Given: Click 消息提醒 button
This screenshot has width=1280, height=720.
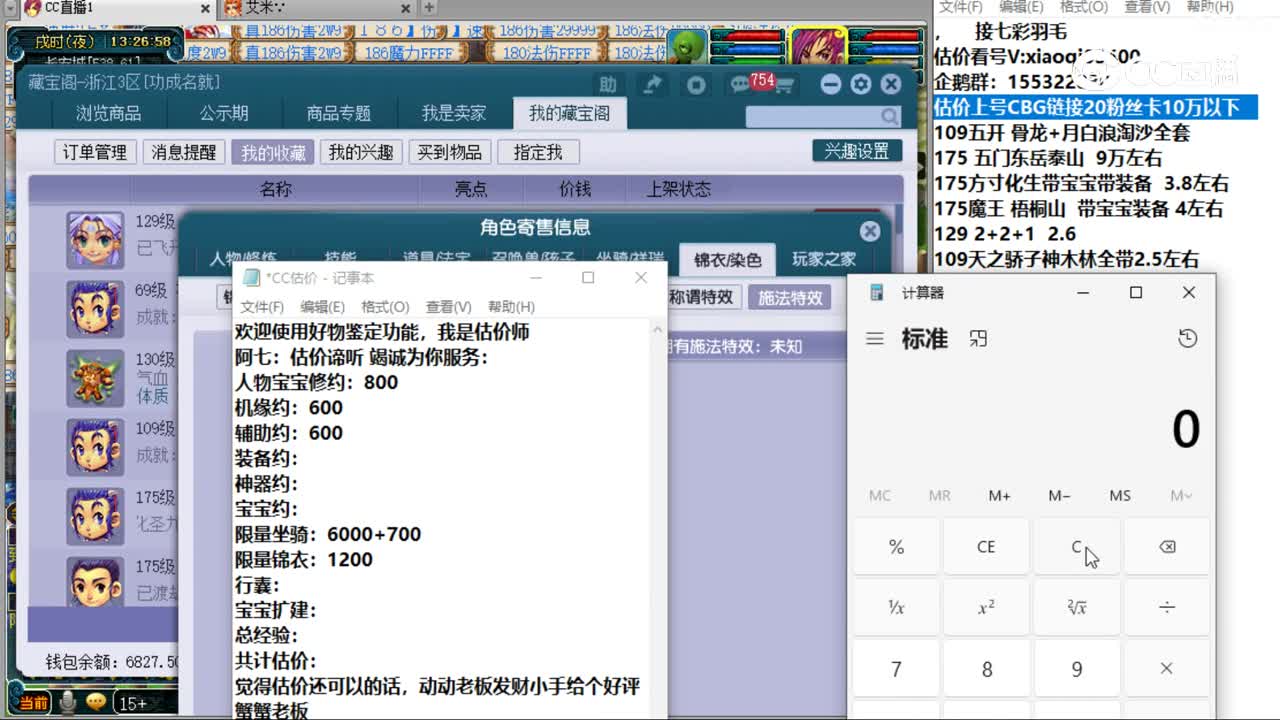Looking at the screenshot, I should coord(184,152).
